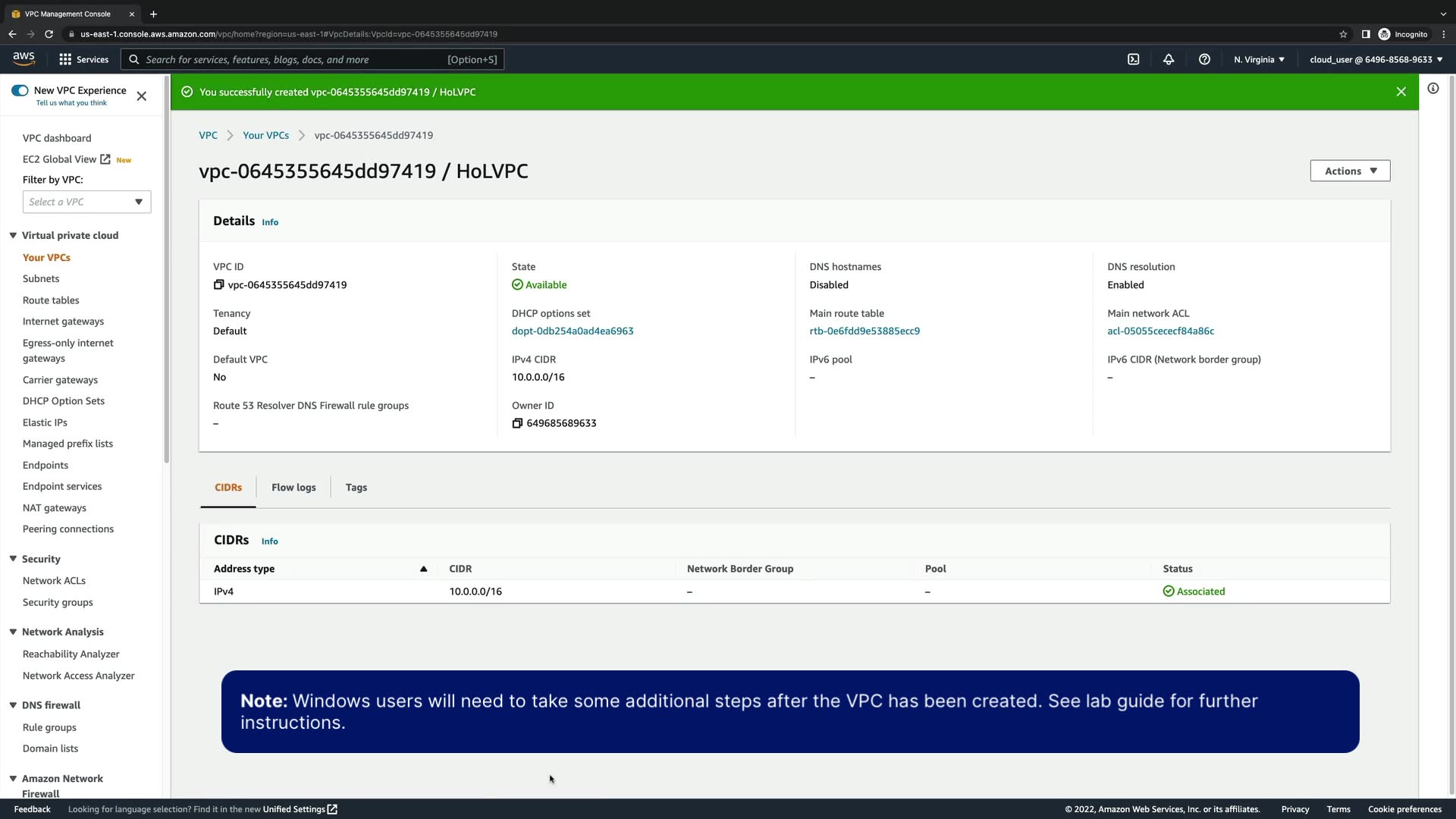Switch to the Tags tab
The height and width of the screenshot is (819, 1456).
click(356, 488)
